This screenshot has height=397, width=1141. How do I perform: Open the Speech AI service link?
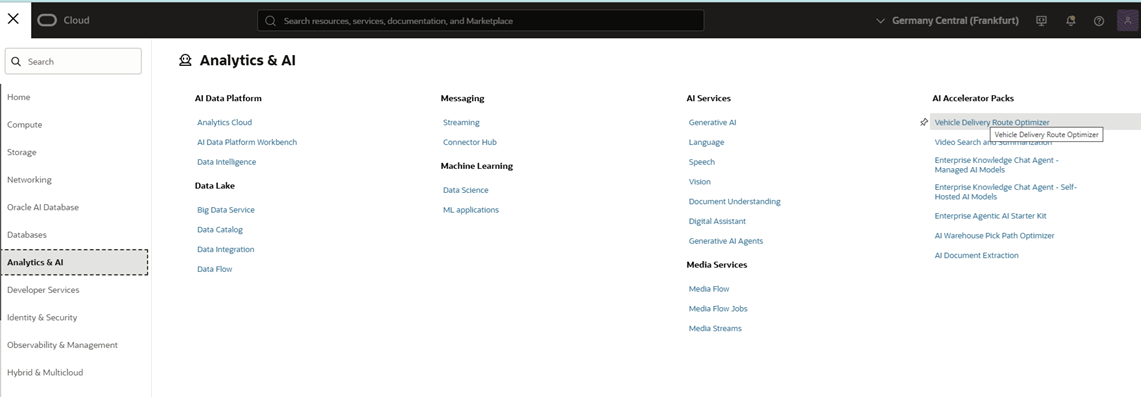pos(702,162)
